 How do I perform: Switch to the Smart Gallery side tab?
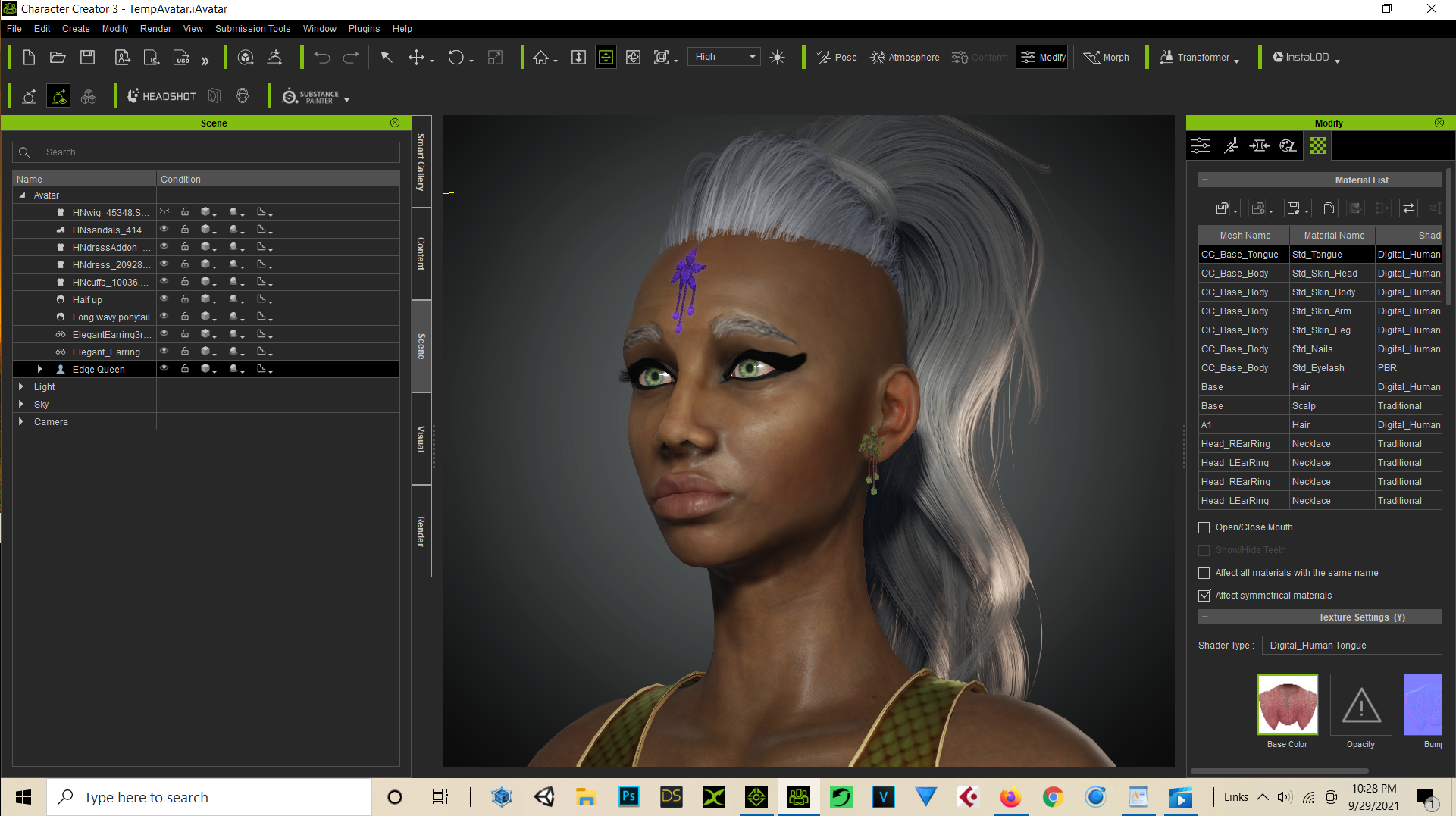(x=421, y=162)
